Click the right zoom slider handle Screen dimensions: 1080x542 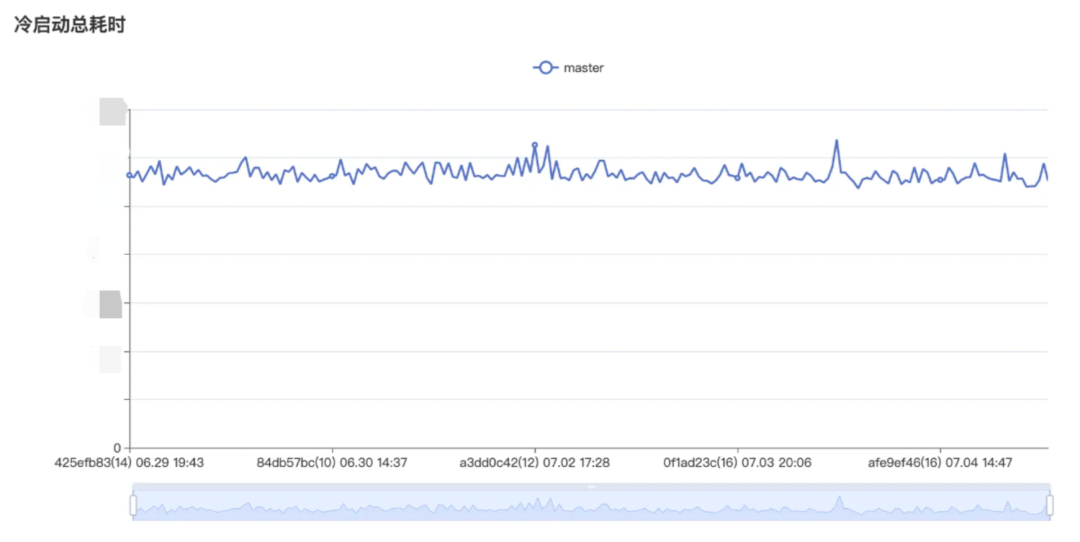click(x=1050, y=505)
